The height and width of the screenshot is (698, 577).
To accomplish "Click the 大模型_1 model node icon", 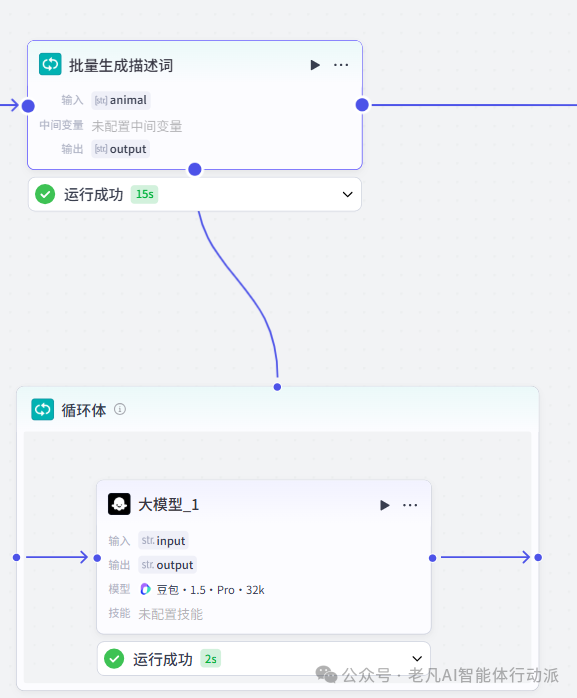I will click(119, 504).
